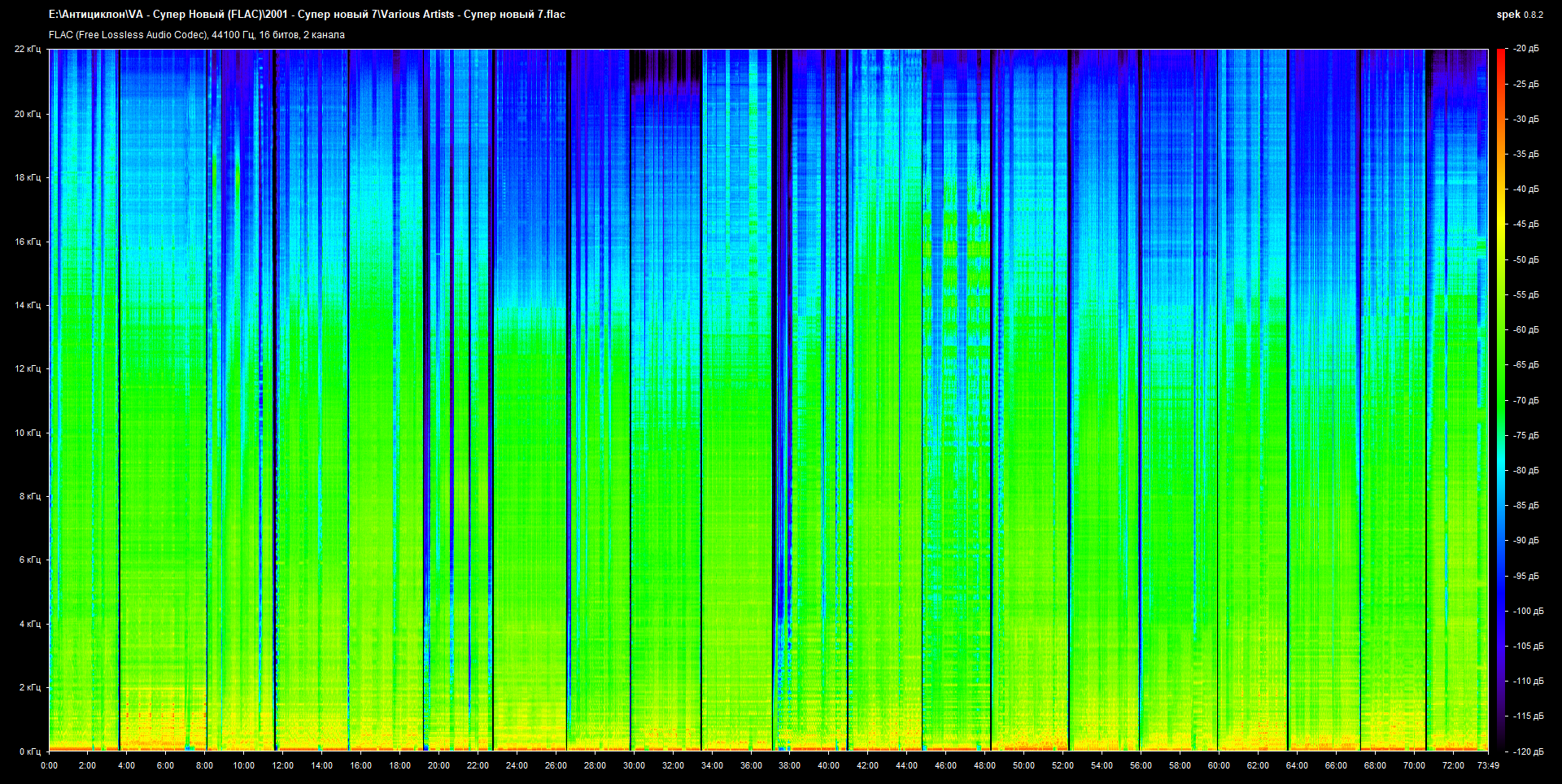The image size is (1562, 784).
Task: Click the -20 дБ scale label
Action: coord(1526,49)
